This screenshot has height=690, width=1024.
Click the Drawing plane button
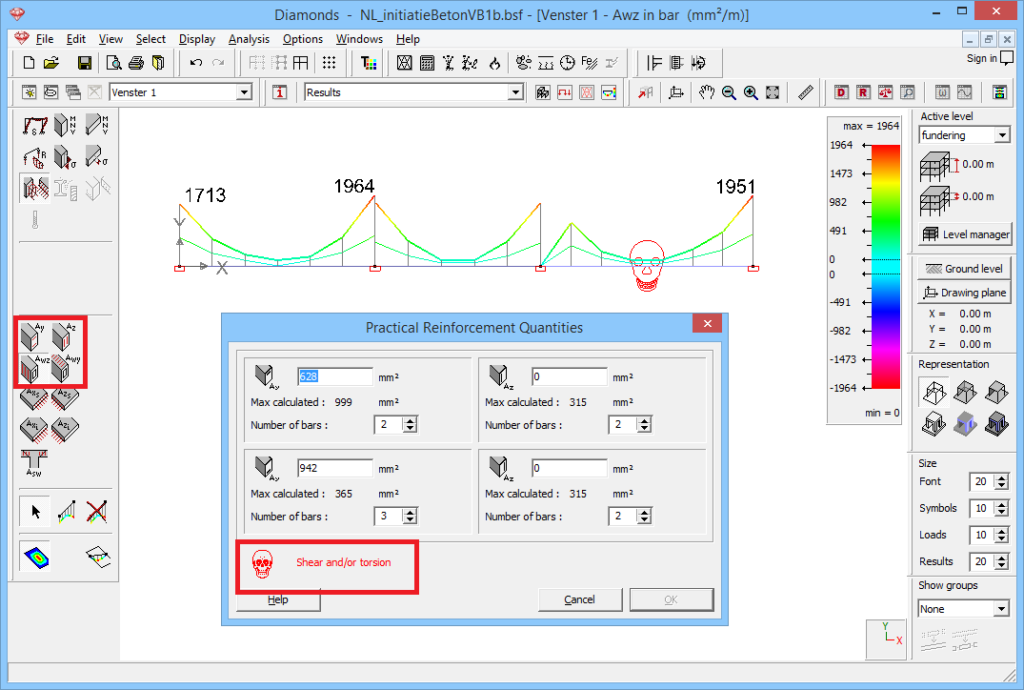point(965,293)
